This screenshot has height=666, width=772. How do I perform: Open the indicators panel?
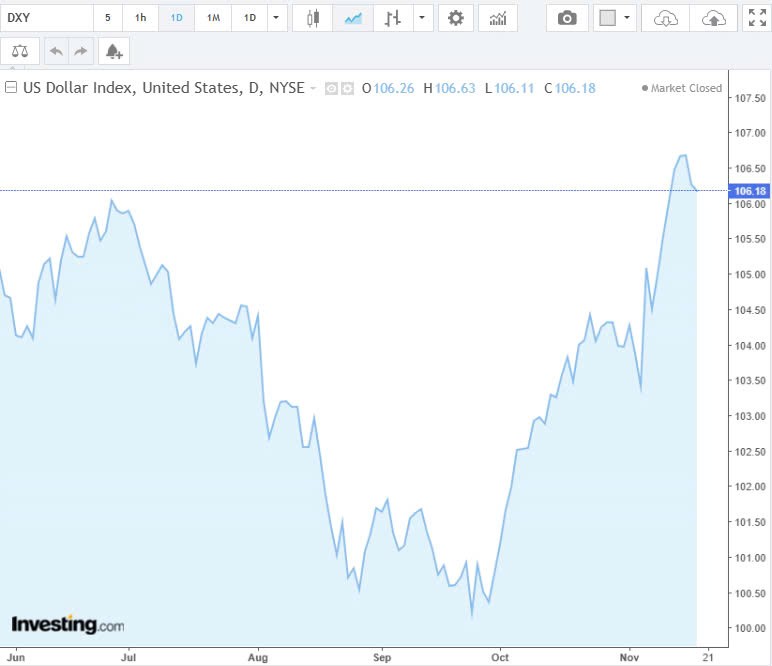coord(498,18)
